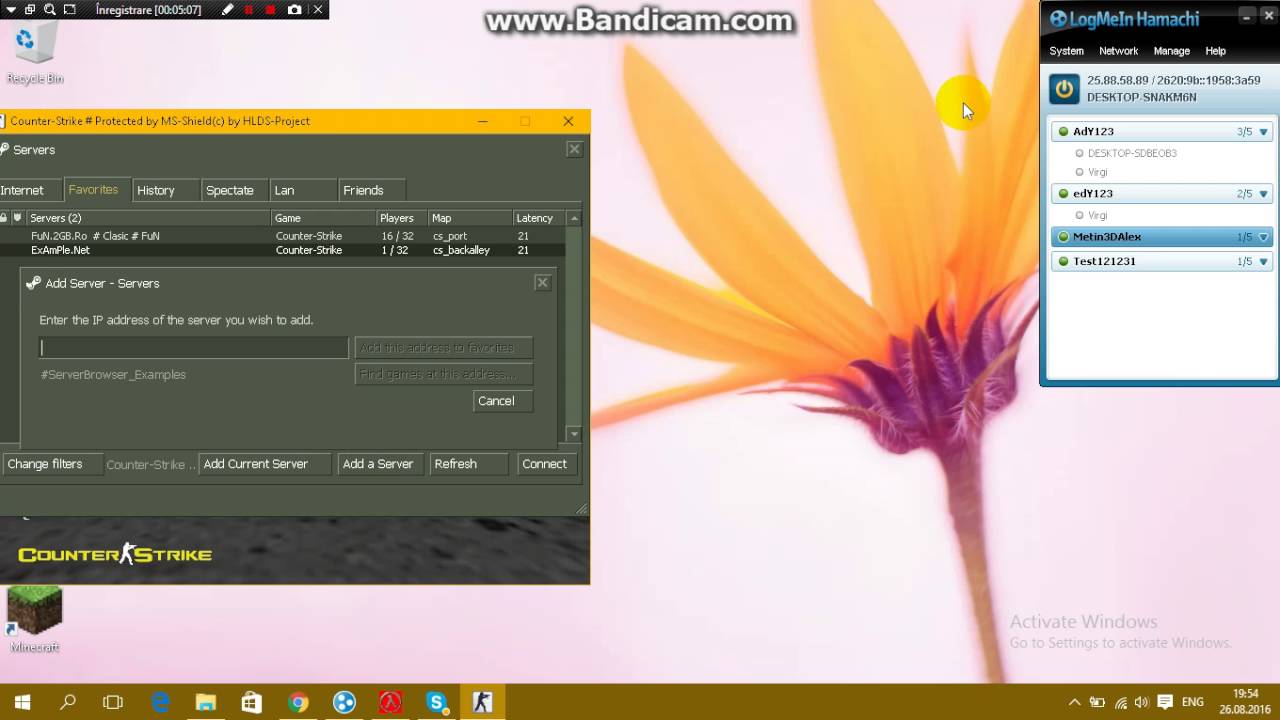Expand the Test121231 network dropdown arrow

[x=1263, y=262]
